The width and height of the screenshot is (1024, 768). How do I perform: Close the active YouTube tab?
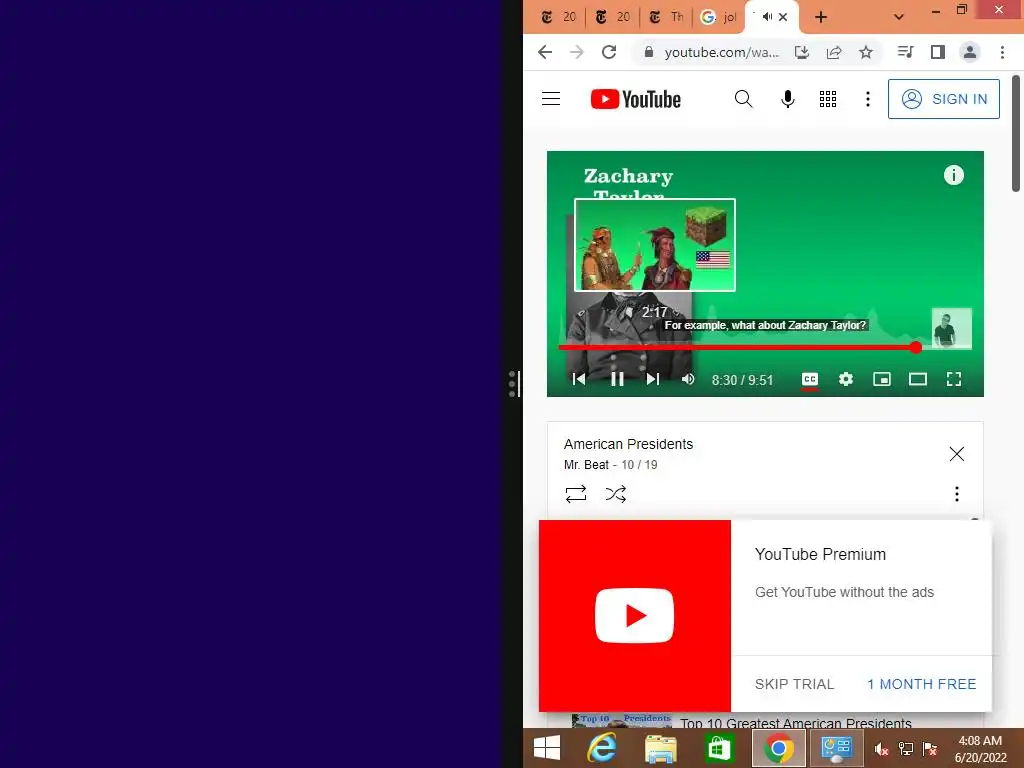(783, 17)
